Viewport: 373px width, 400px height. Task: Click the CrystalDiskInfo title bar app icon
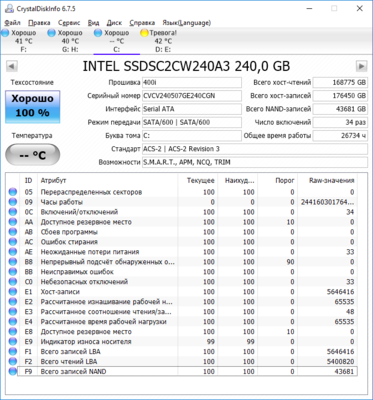tap(9, 9)
